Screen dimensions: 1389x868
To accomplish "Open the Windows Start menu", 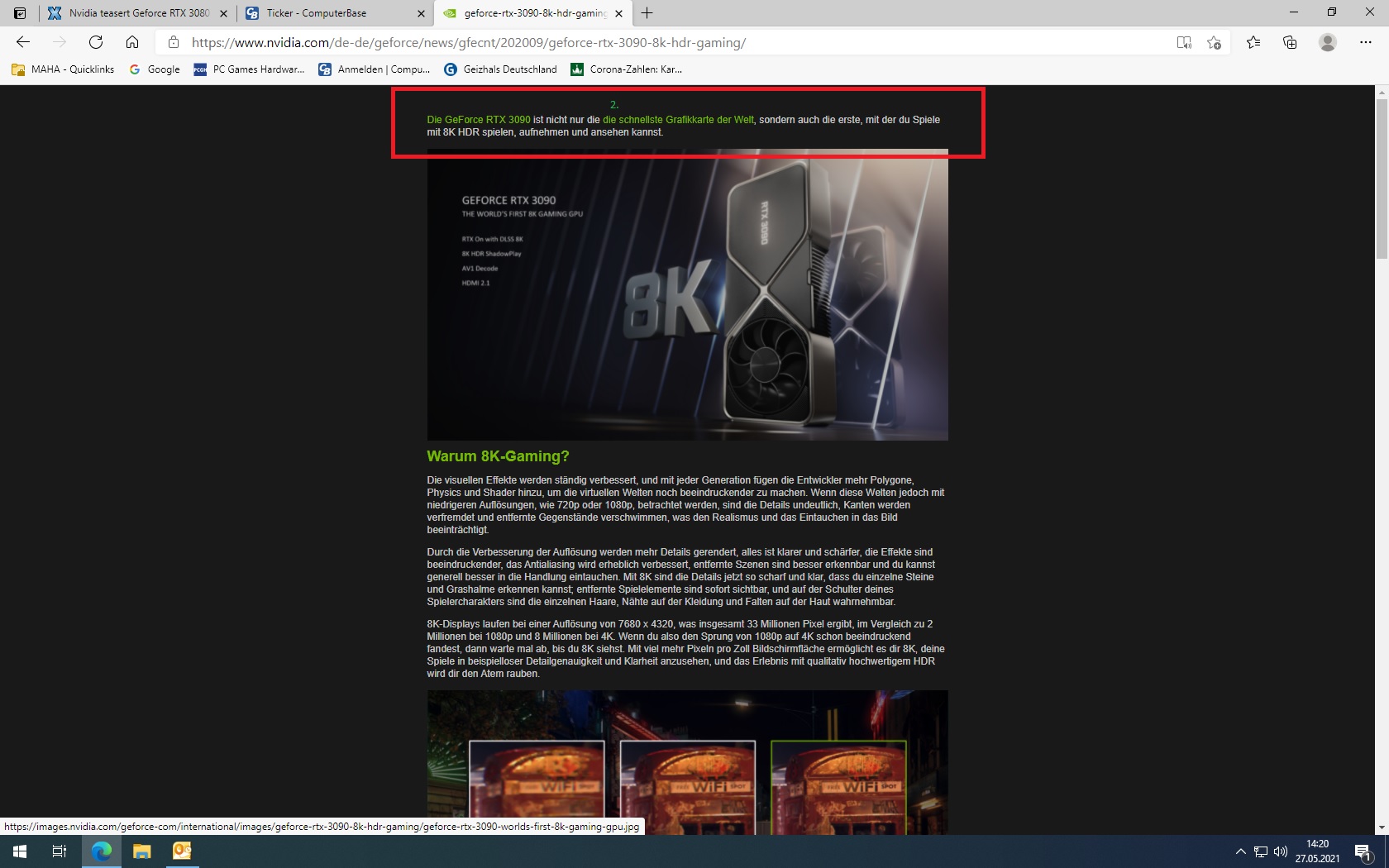I will pyautogui.click(x=20, y=851).
